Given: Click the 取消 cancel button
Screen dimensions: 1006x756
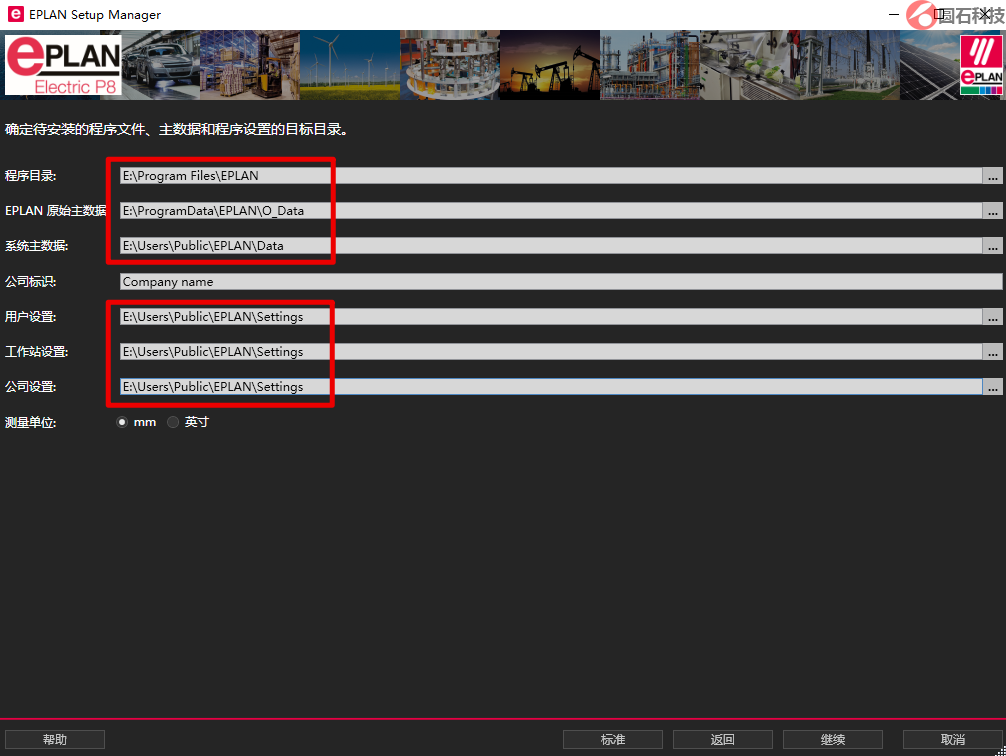Looking at the screenshot, I should pyautogui.click(x=953, y=739).
